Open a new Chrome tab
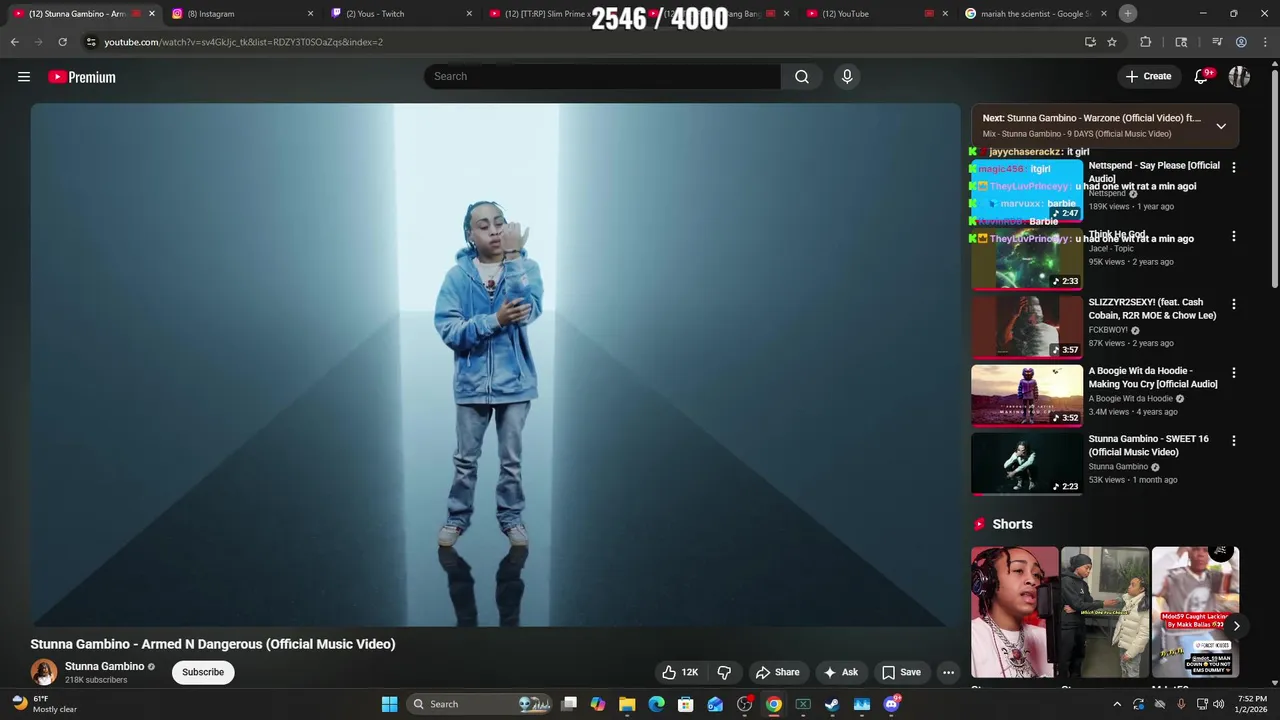1280x720 pixels. (1128, 13)
